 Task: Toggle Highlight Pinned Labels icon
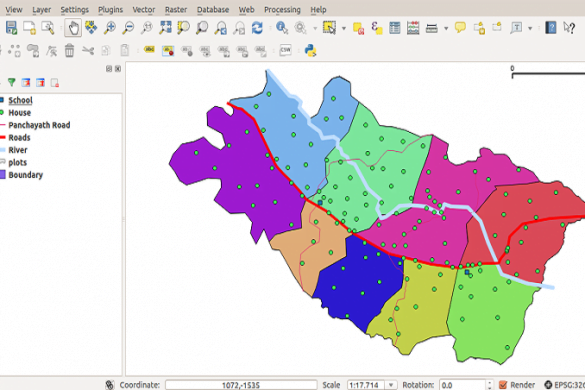[168, 51]
